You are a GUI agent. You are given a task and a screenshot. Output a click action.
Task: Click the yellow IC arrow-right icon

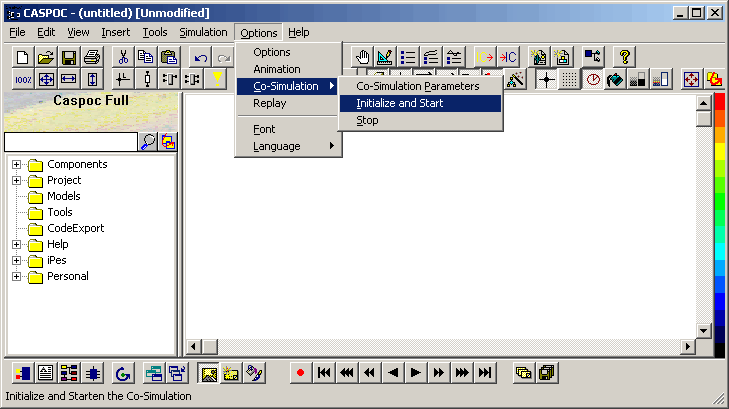tap(484, 57)
